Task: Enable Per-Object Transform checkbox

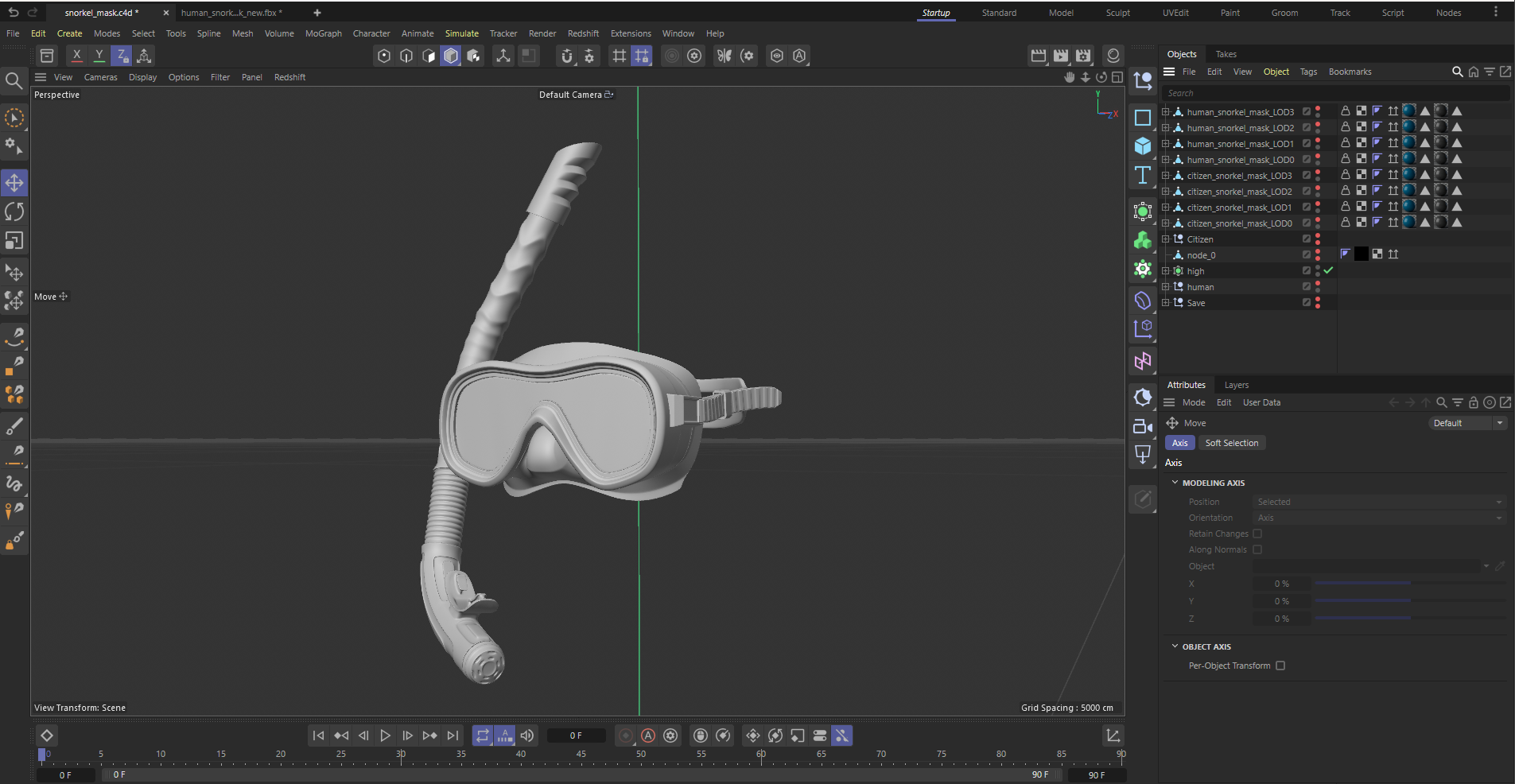Action: [x=1280, y=666]
